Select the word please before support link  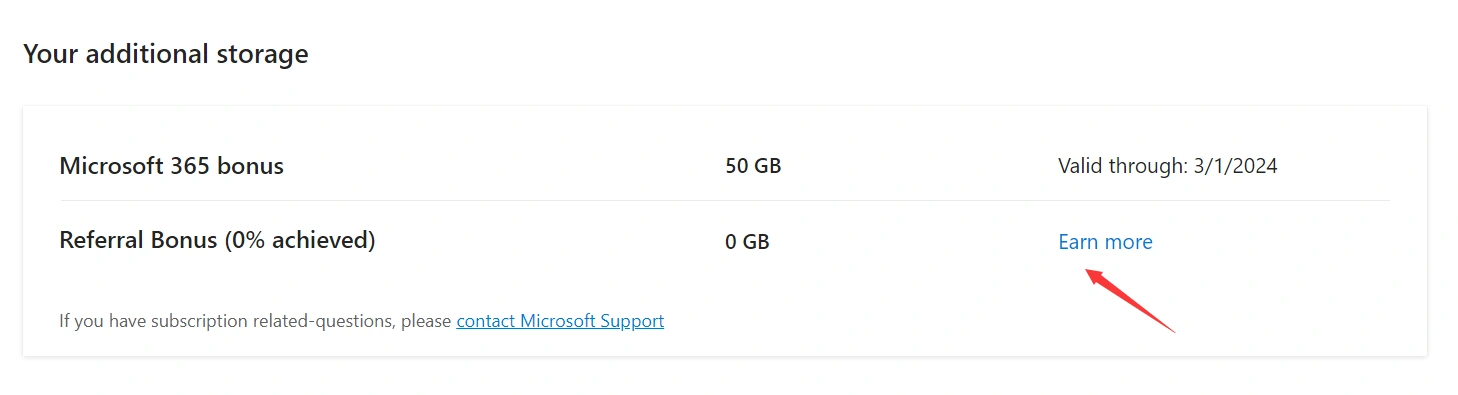pyautogui.click(x=427, y=322)
